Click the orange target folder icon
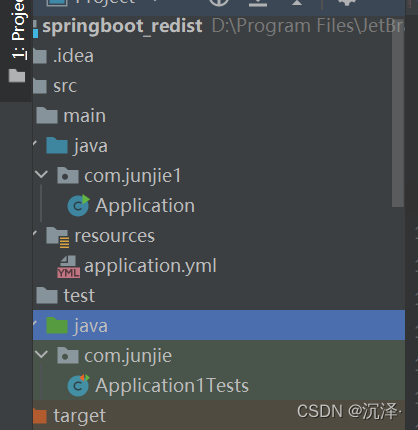This screenshot has width=418, height=430. coord(40,416)
